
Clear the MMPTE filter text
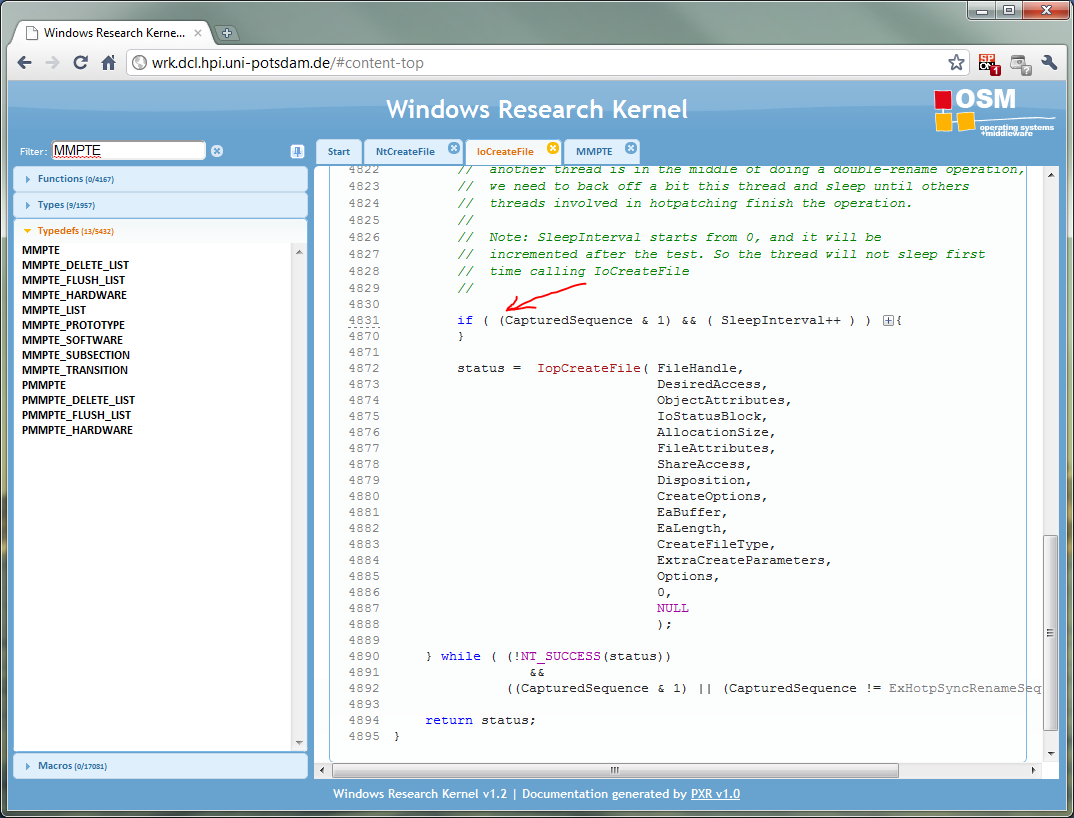point(217,151)
